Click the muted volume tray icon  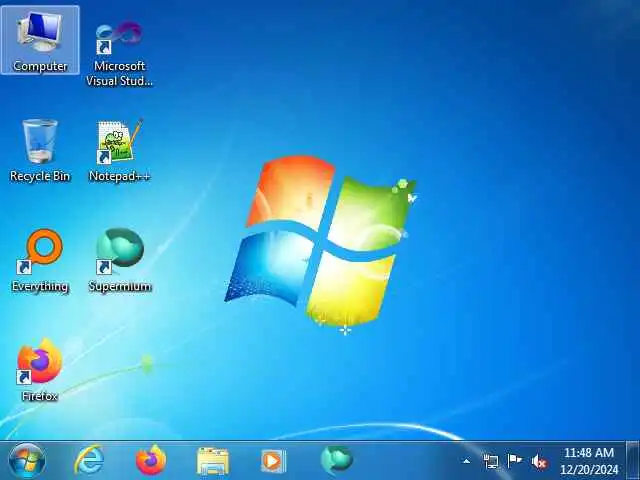click(x=539, y=462)
